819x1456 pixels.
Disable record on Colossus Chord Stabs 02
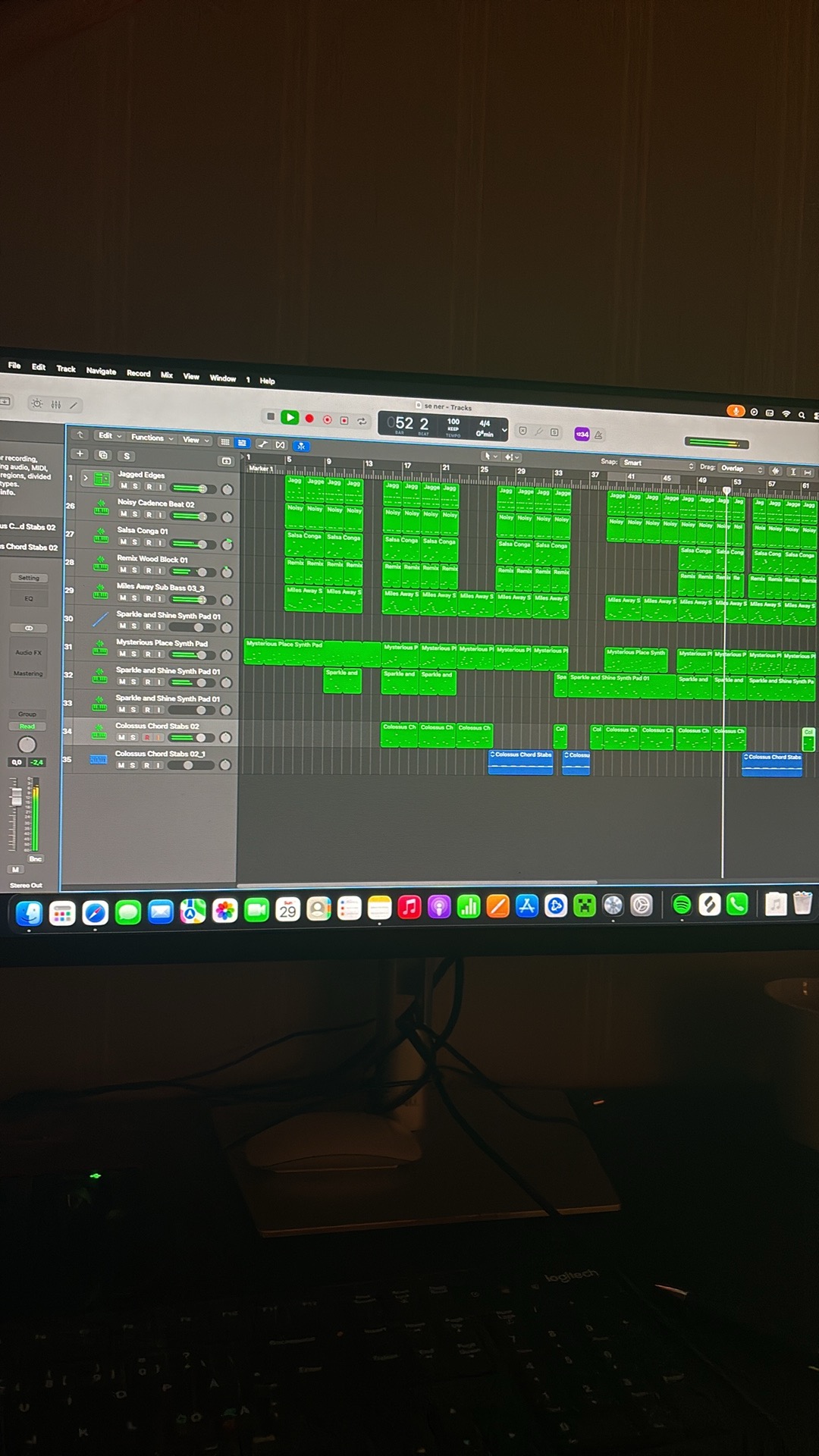[x=147, y=737]
